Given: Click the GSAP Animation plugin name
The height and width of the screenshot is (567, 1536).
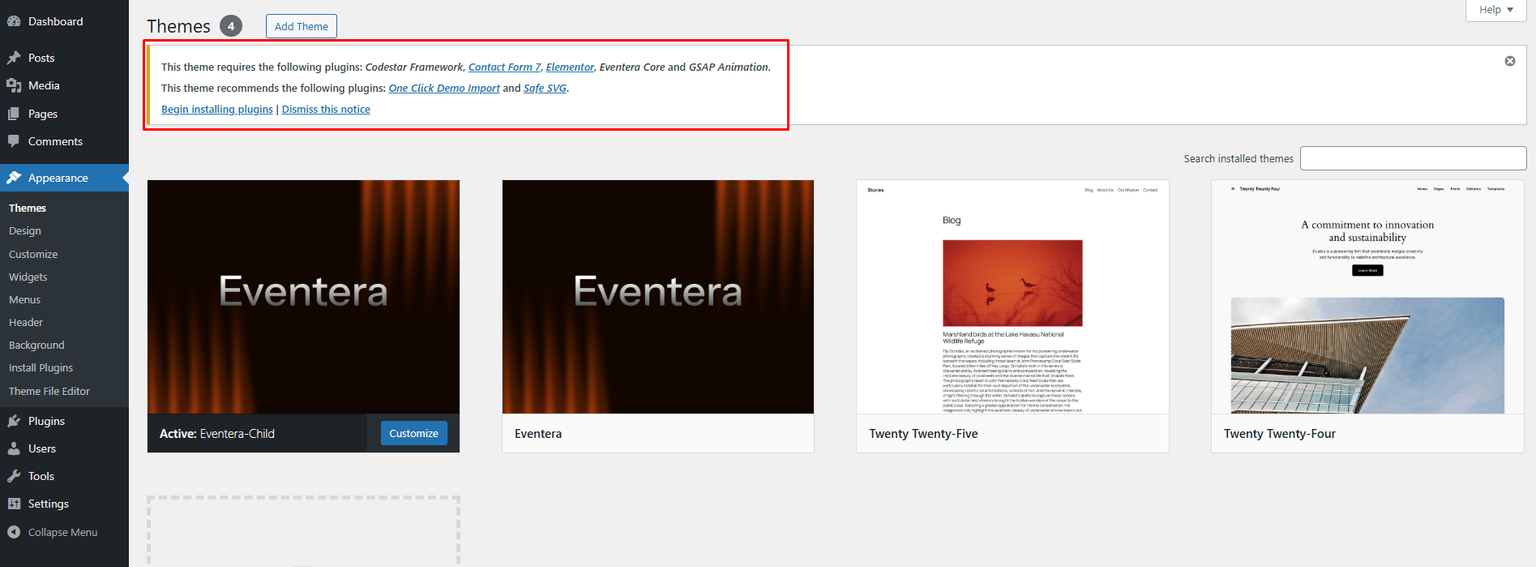Looking at the screenshot, I should pos(729,67).
